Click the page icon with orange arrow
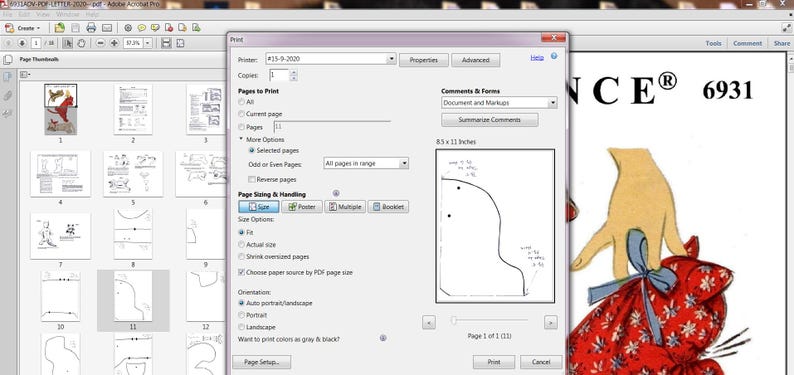Screen dimensions: 794x375 182,28
